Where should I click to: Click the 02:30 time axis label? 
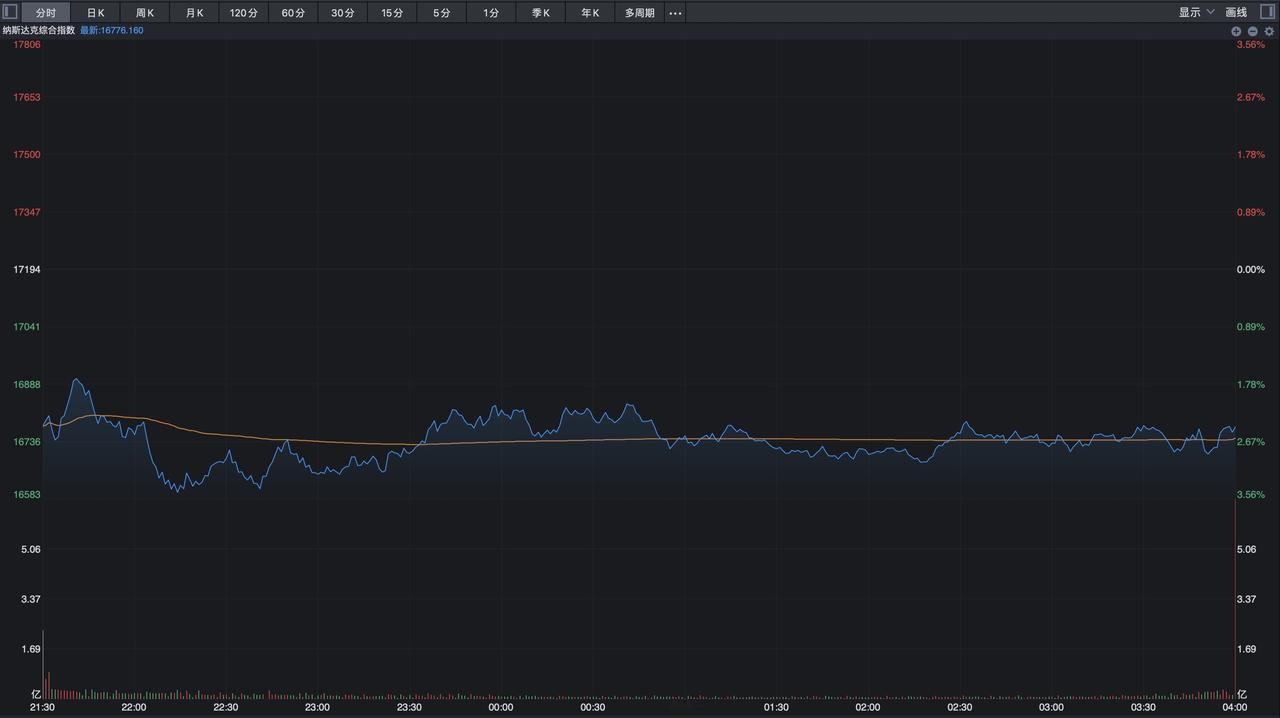click(x=959, y=707)
